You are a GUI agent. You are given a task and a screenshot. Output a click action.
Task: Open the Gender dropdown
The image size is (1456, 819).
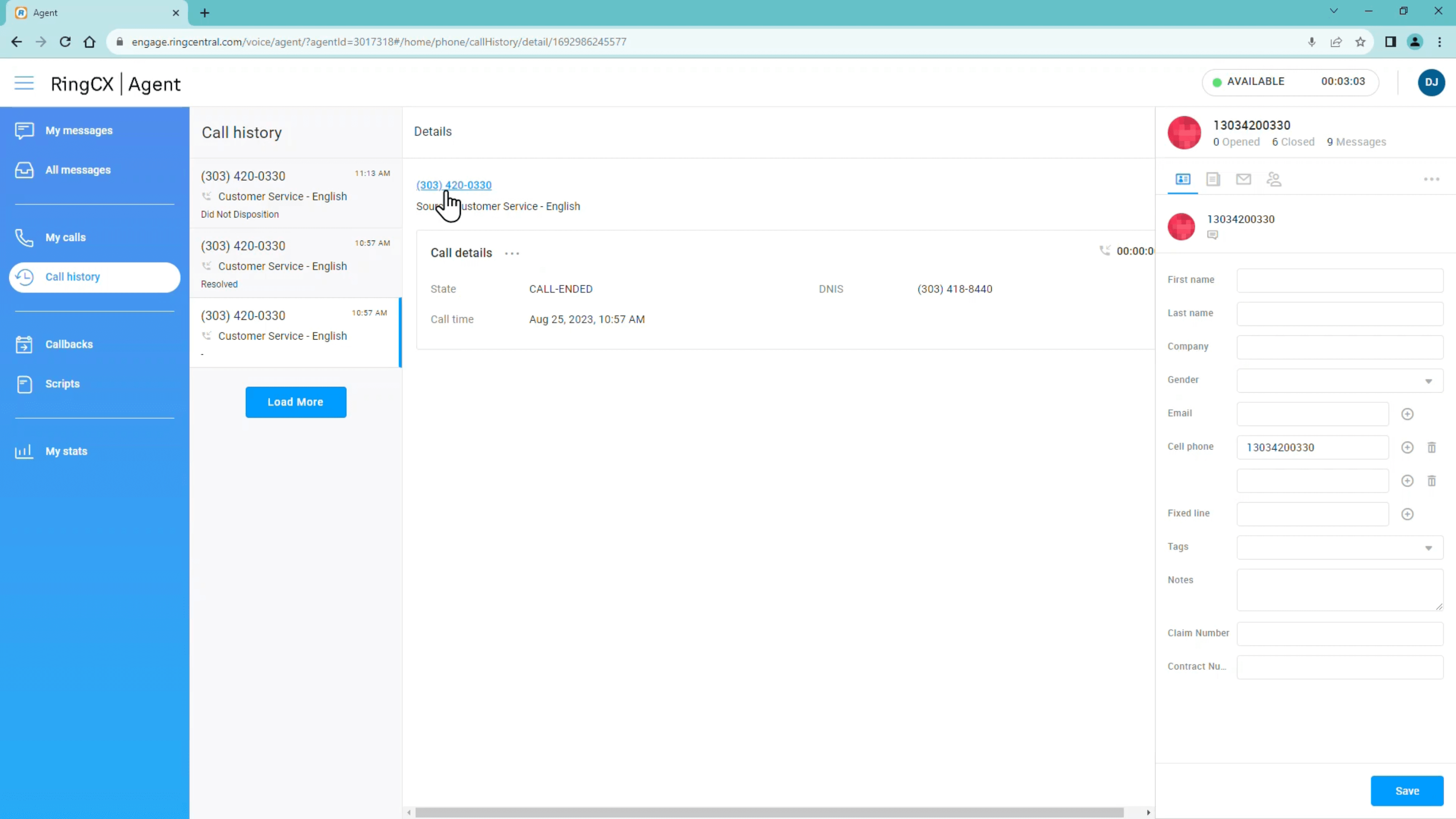click(x=1428, y=381)
